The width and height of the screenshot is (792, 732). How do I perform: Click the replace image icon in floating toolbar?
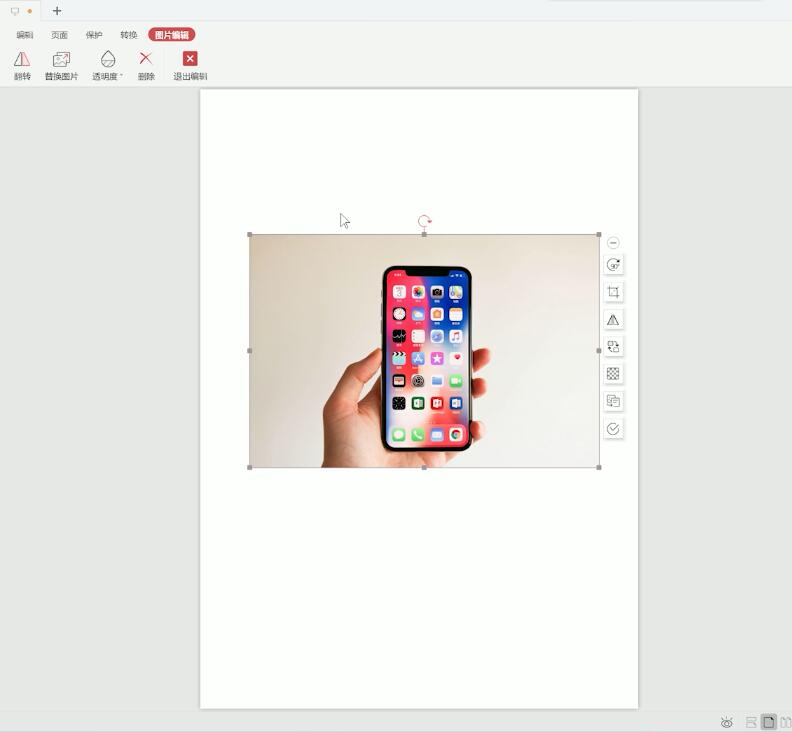(613, 347)
